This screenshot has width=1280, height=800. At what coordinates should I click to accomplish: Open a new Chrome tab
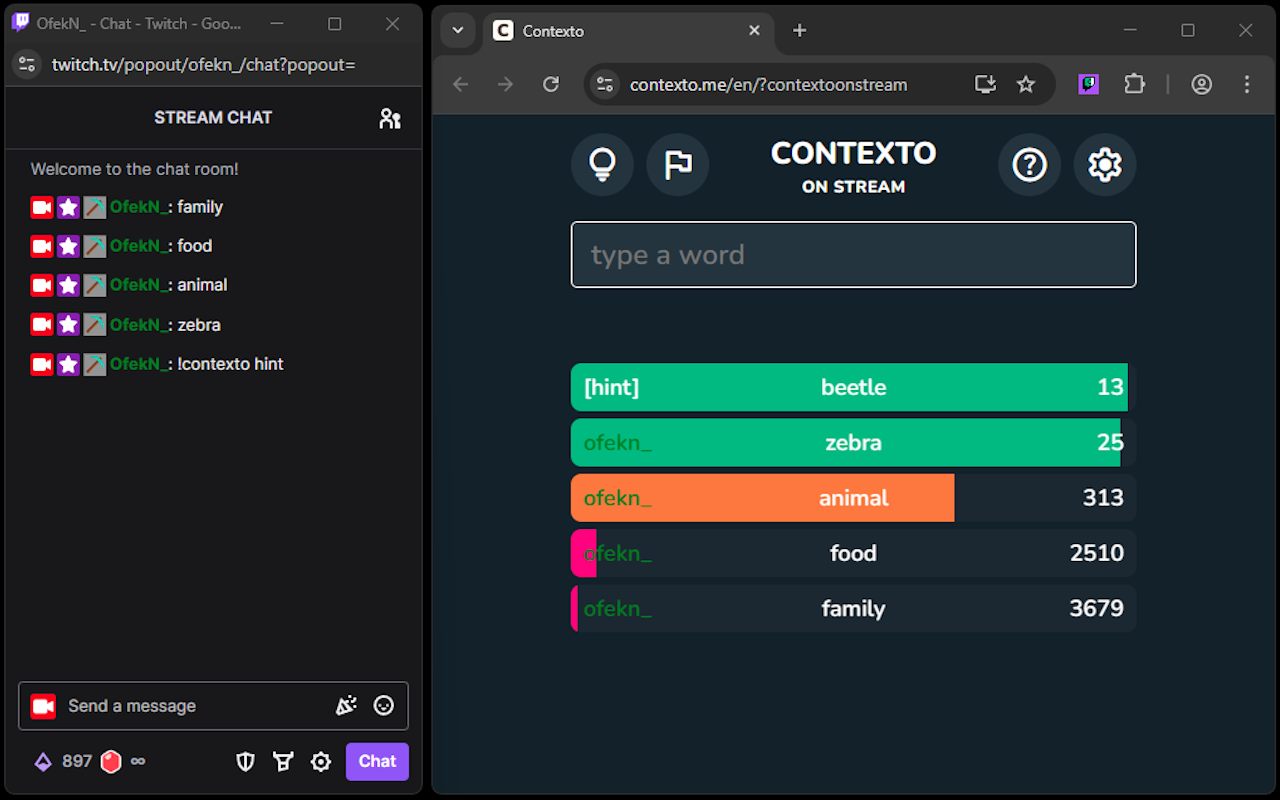pyautogui.click(x=799, y=31)
